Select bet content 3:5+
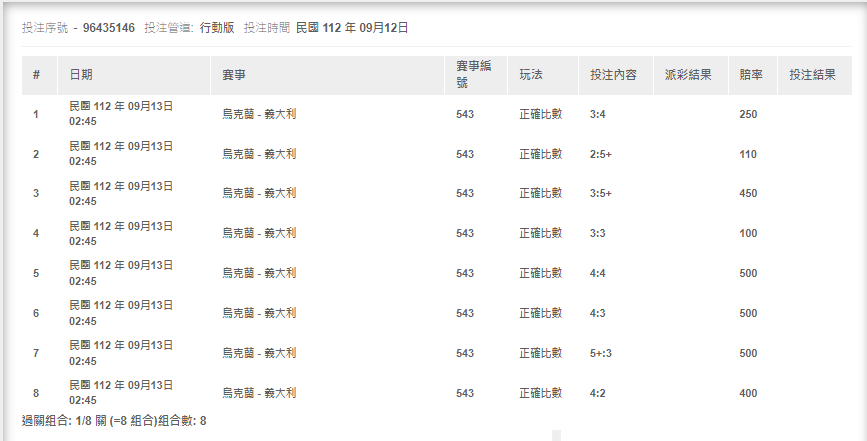The height and width of the screenshot is (441, 867). pos(600,193)
